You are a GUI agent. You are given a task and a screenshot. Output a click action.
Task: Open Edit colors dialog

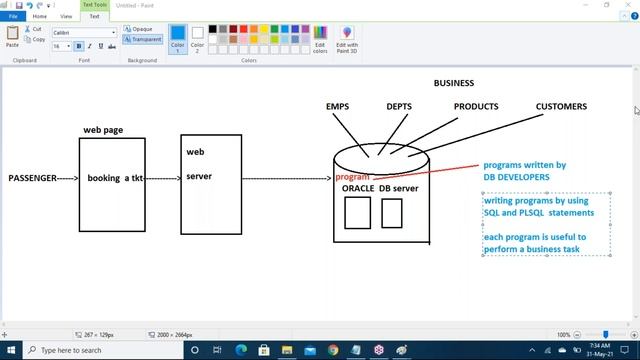click(x=320, y=39)
